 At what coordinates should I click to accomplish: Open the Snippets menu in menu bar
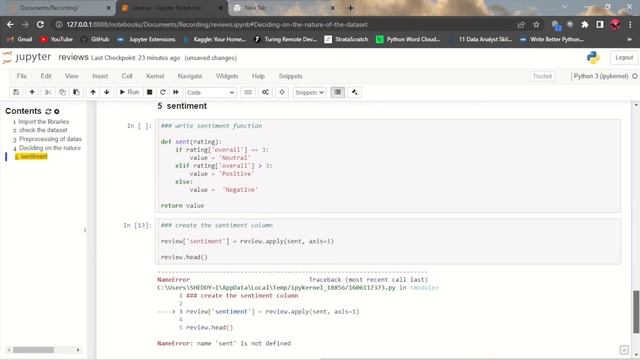(290, 76)
